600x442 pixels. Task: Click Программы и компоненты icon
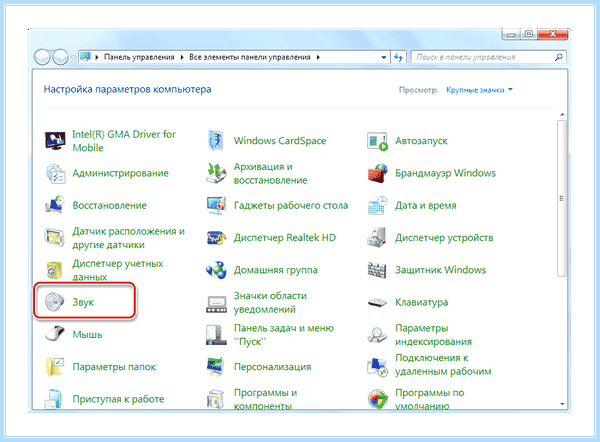(x=216, y=399)
